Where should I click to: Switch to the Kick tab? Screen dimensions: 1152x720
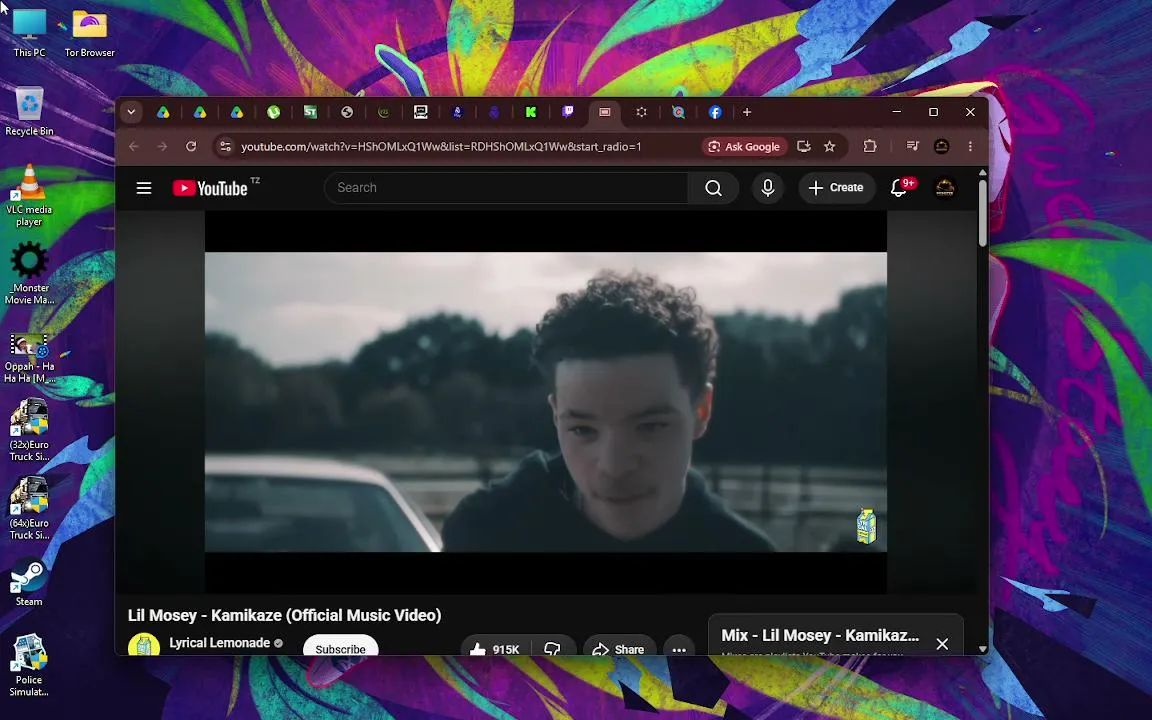[x=530, y=112]
